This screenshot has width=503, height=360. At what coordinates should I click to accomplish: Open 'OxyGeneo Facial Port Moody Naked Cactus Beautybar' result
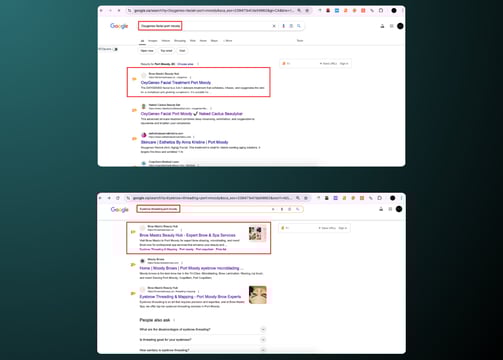pos(192,114)
